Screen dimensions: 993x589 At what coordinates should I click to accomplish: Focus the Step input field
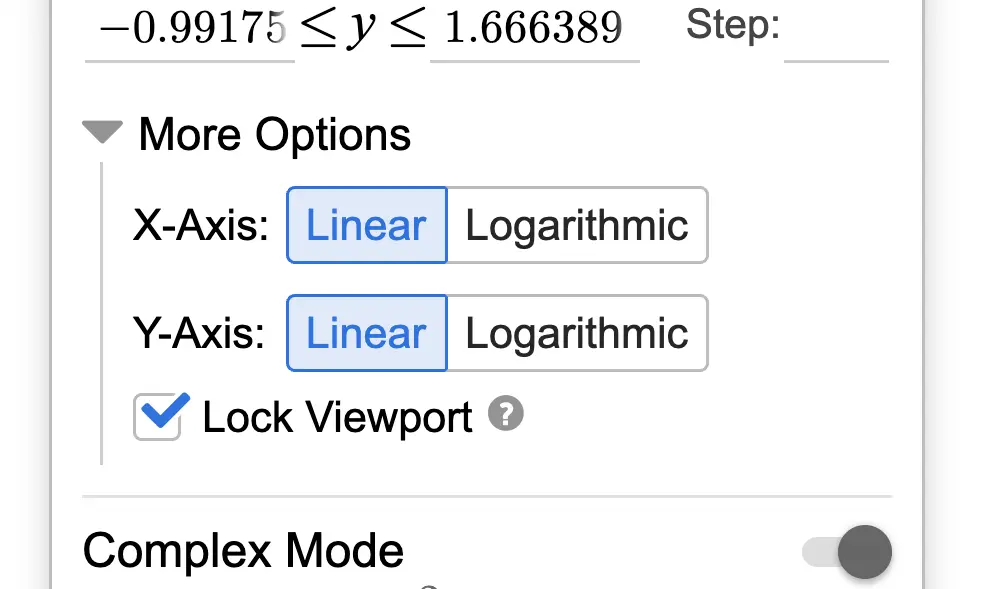[836, 31]
